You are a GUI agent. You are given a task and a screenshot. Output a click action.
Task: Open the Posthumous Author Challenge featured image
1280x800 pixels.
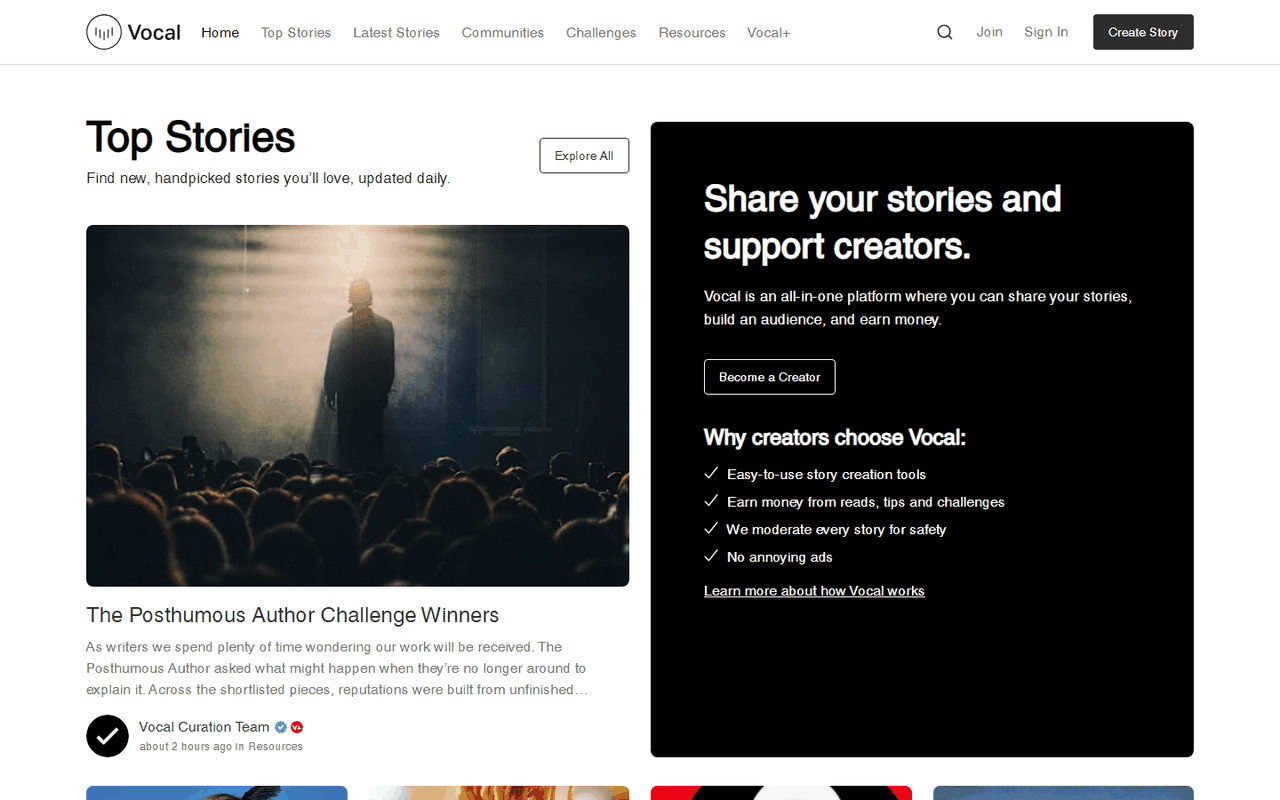click(x=358, y=406)
